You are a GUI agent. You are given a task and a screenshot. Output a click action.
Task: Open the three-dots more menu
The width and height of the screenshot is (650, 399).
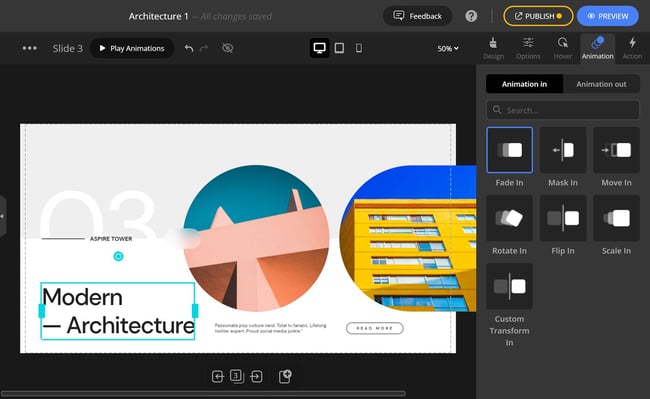(29, 48)
